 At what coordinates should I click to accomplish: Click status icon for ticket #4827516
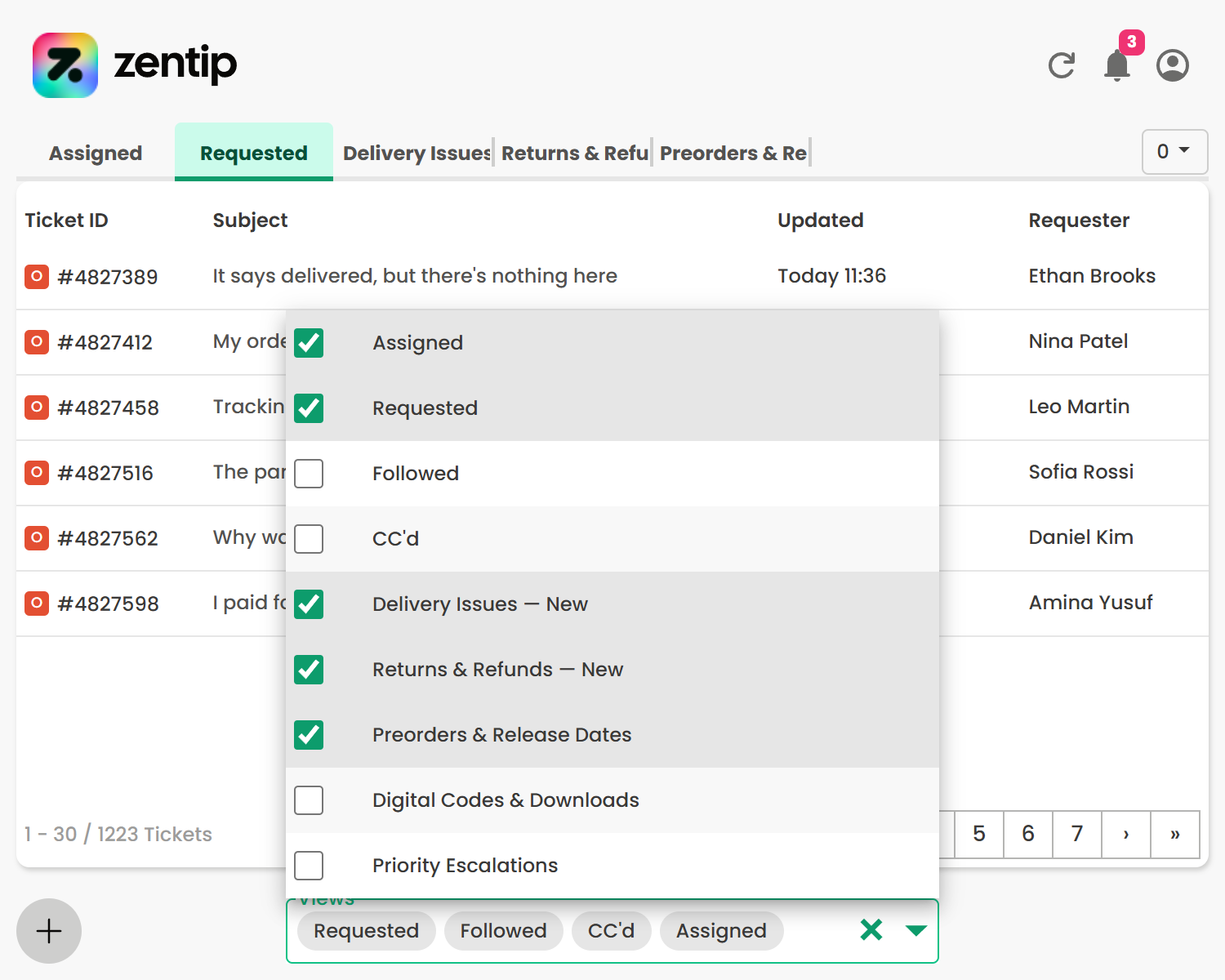tap(37, 473)
